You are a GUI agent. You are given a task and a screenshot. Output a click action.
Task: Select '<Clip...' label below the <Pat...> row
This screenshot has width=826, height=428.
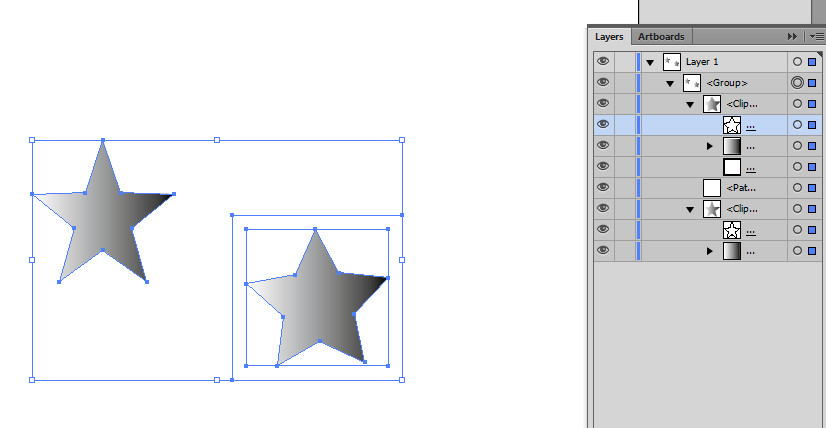click(x=742, y=209)
